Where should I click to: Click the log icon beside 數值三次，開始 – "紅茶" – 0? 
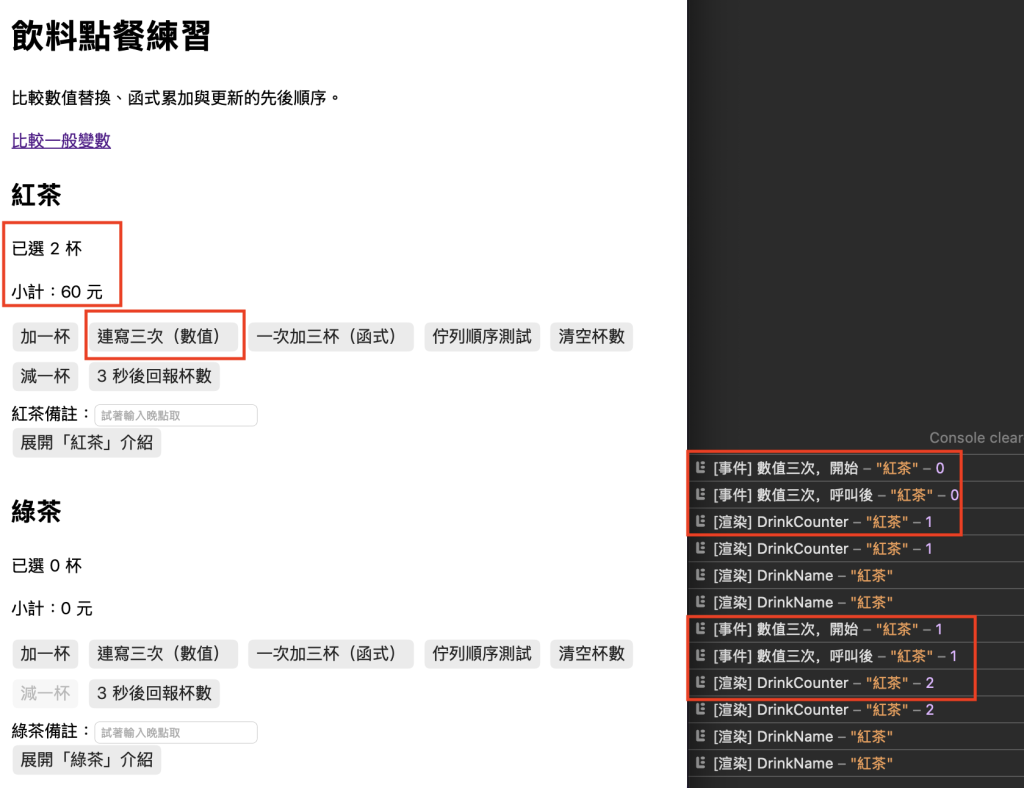click(x=701, y=467)
